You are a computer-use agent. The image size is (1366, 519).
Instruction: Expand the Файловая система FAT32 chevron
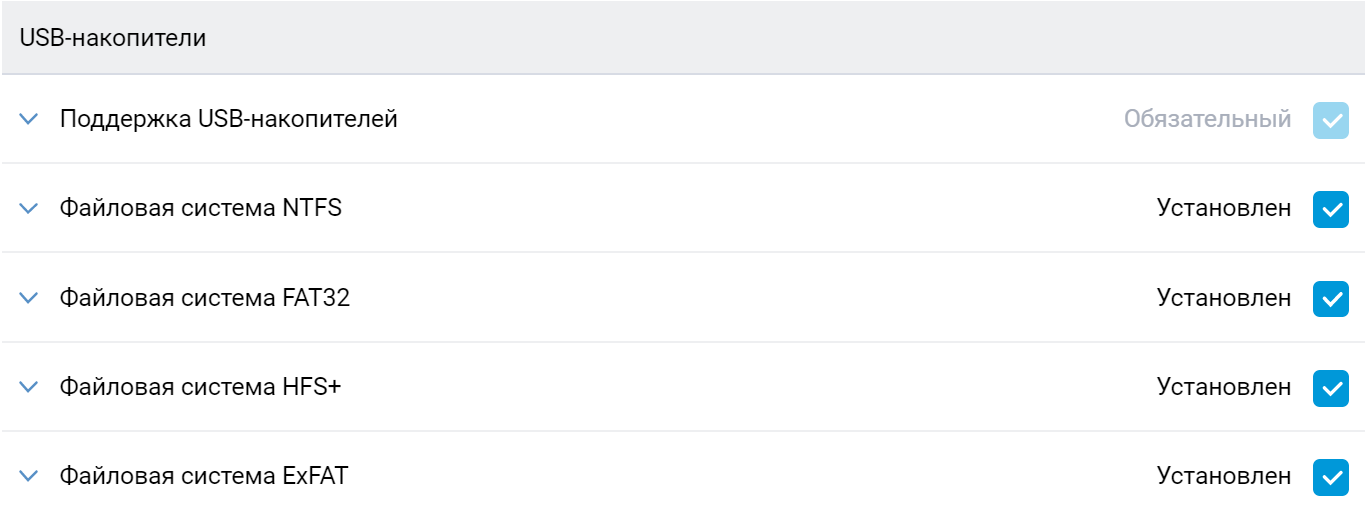[29, 298]
